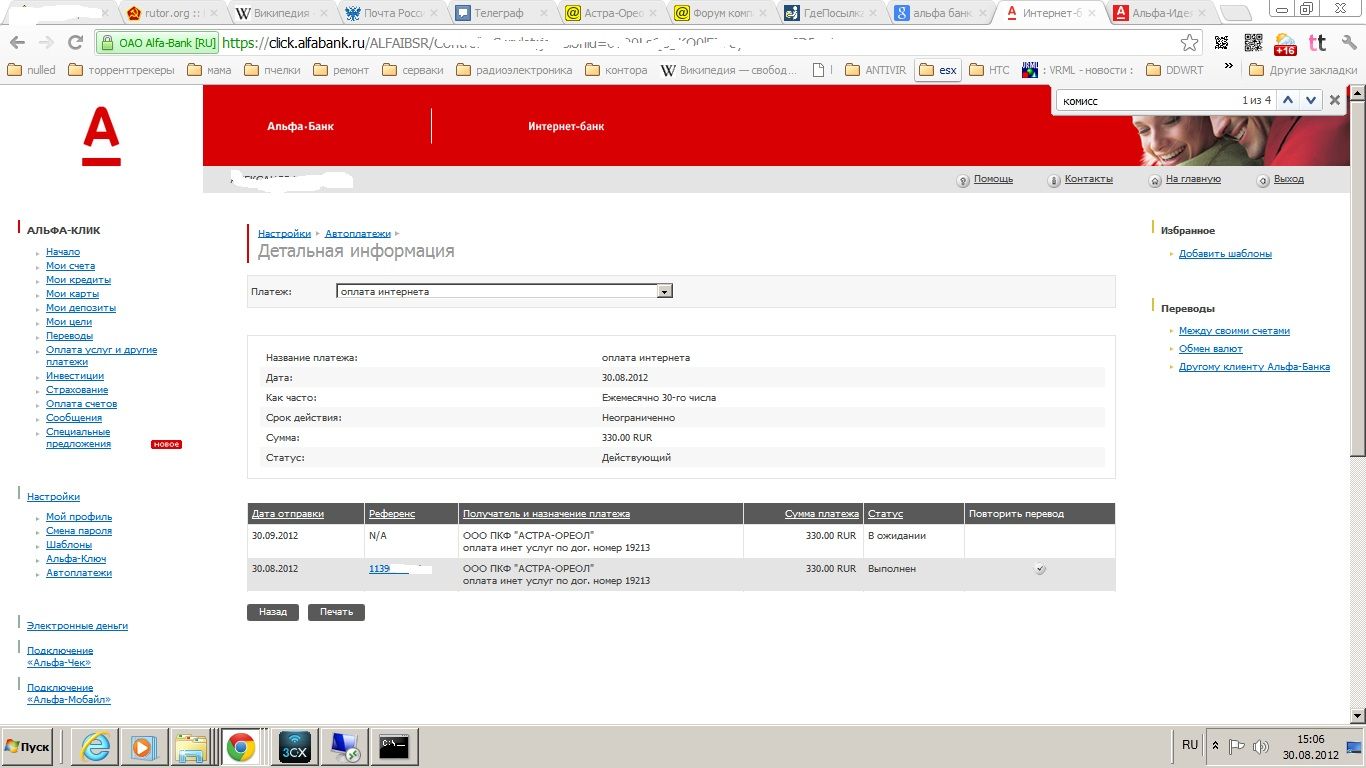The height and width of the screenshot is (768, 1366).
Task: Close the find bar
Action: point(1335,100)
